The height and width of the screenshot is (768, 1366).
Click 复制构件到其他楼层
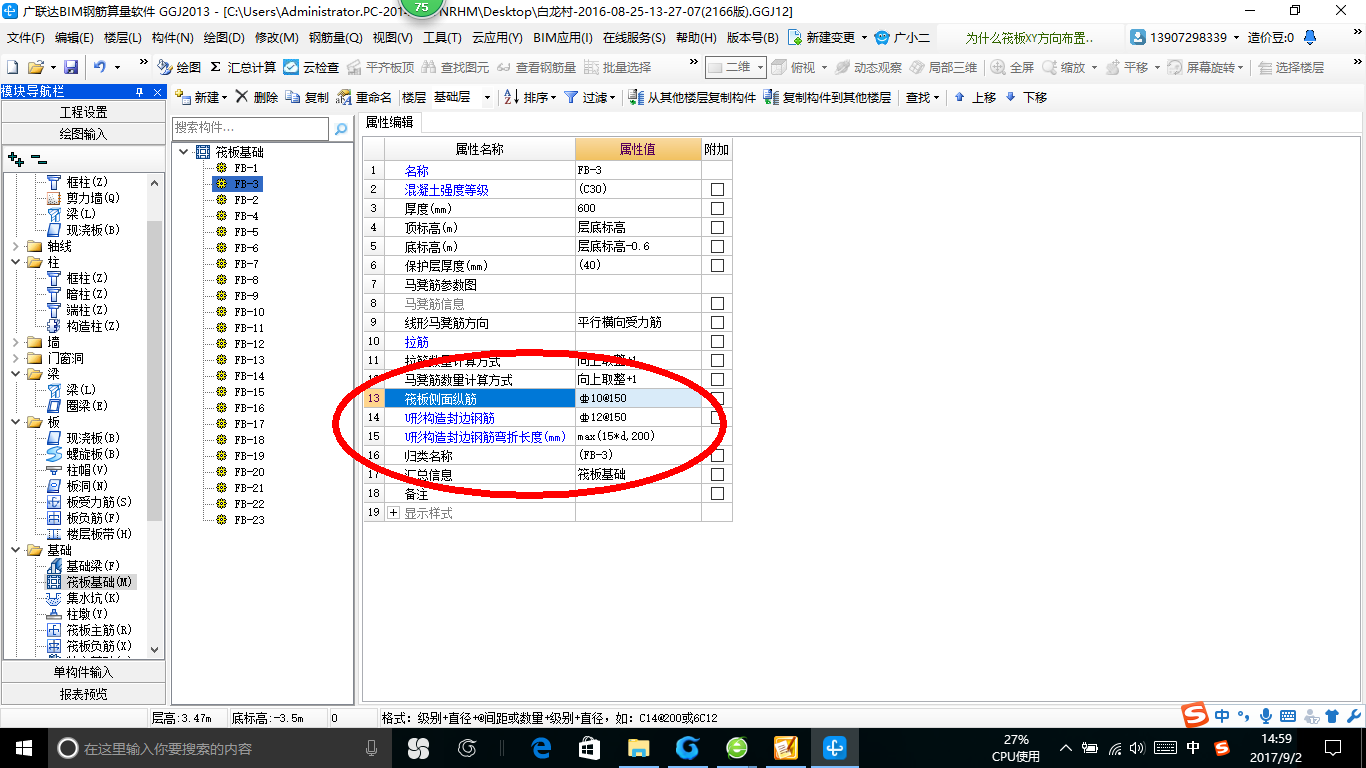click(x=827, y=97)
